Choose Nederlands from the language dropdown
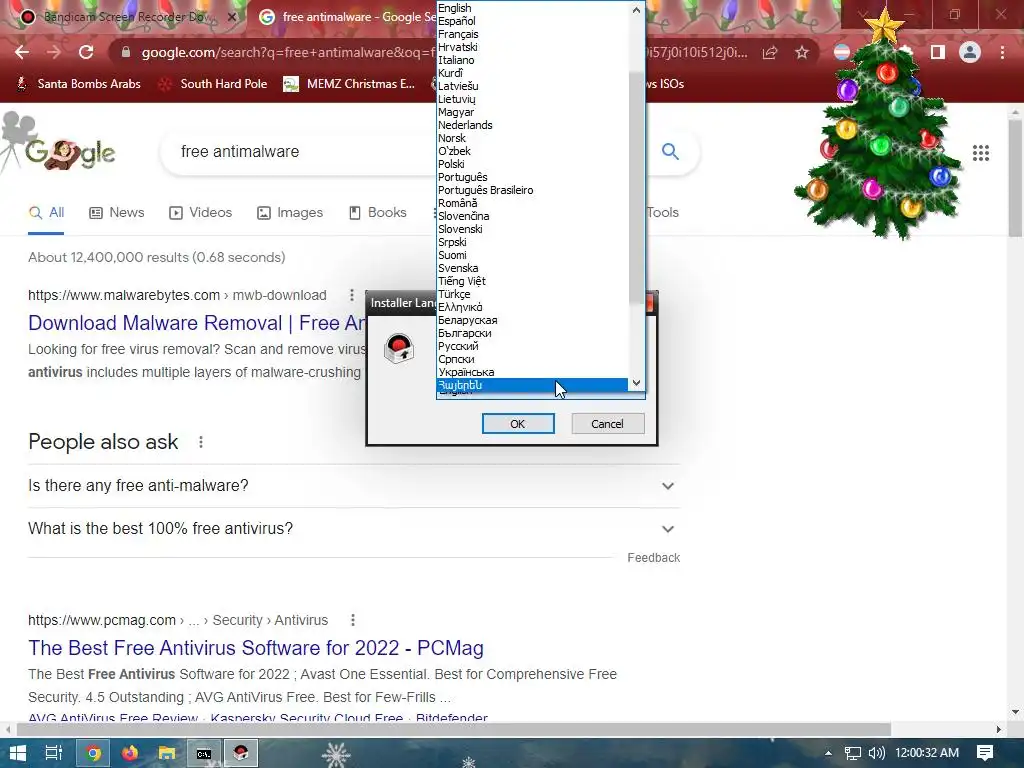Image resolution: width=1024 pixels, height=768 pixels. click(533, 125)
